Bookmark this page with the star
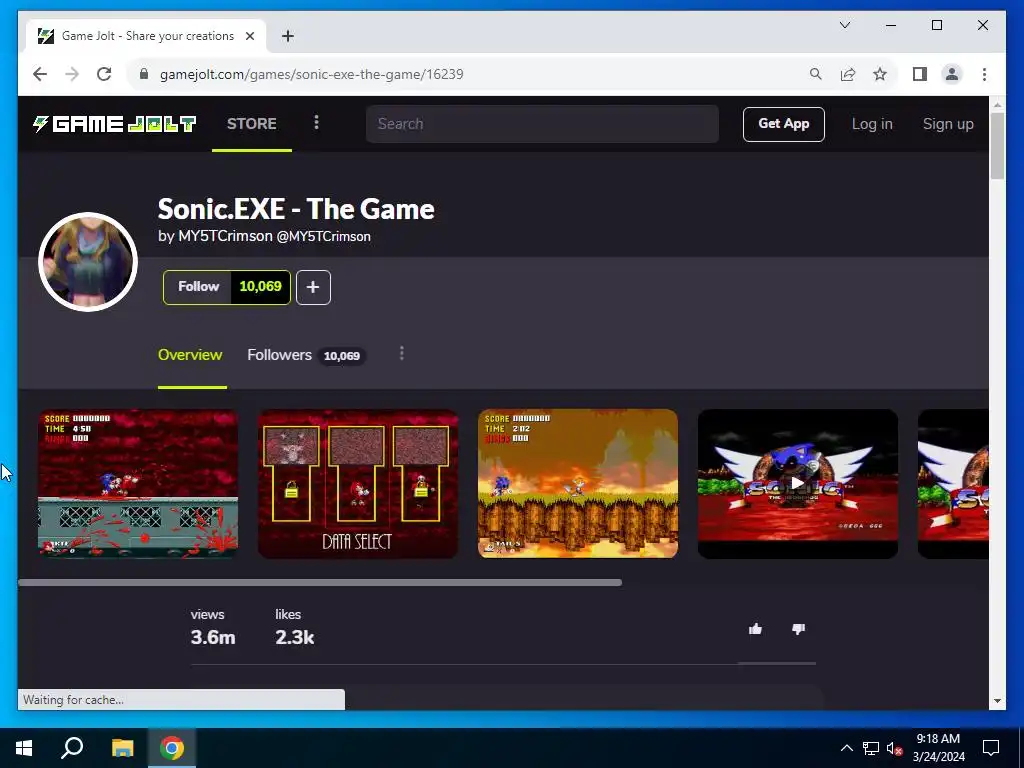The height and width of the screenshot is (768, 1024). (x=880, y=74)
